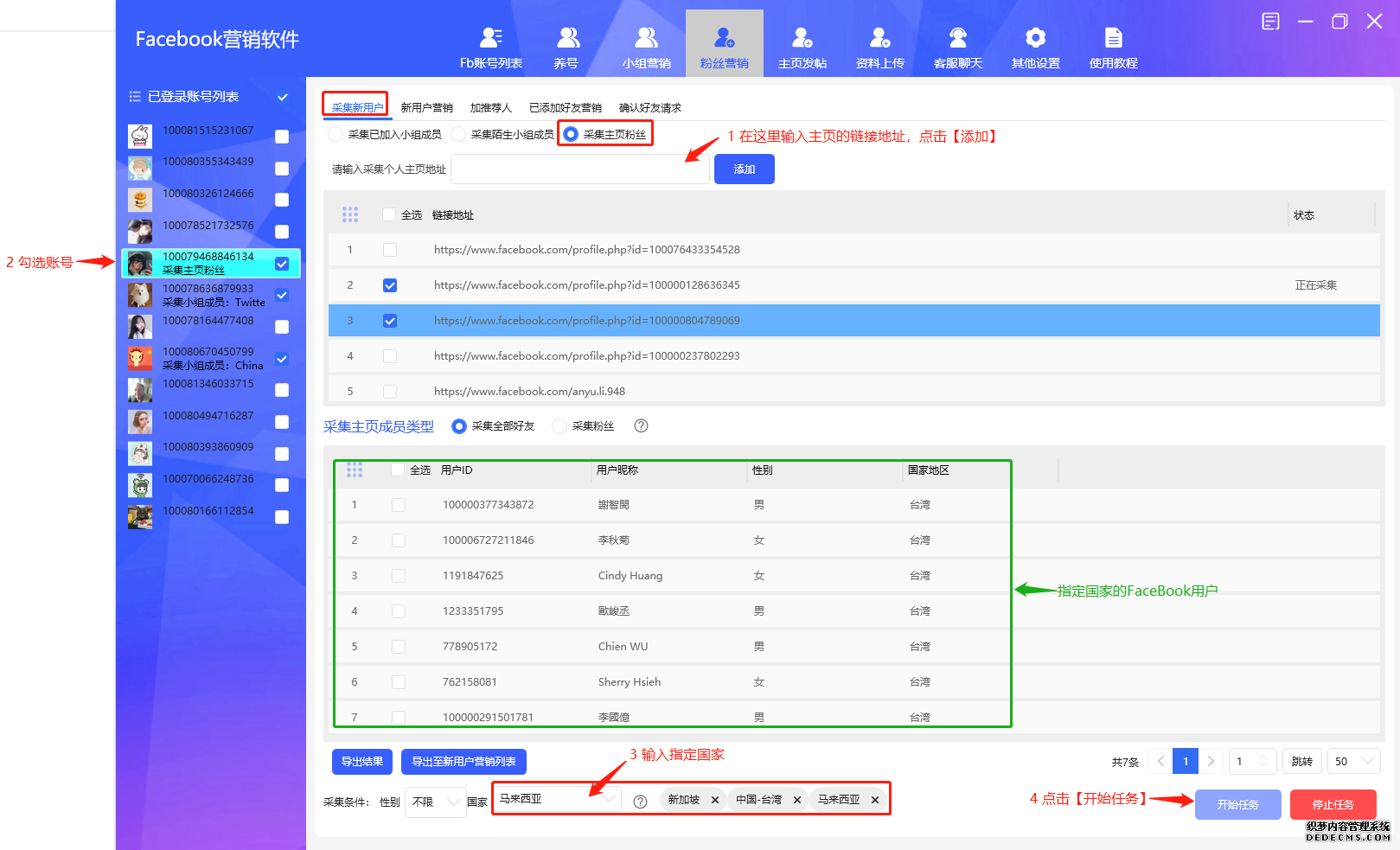Open the 使用教程 tutorial document icon

click(1113, 38)
